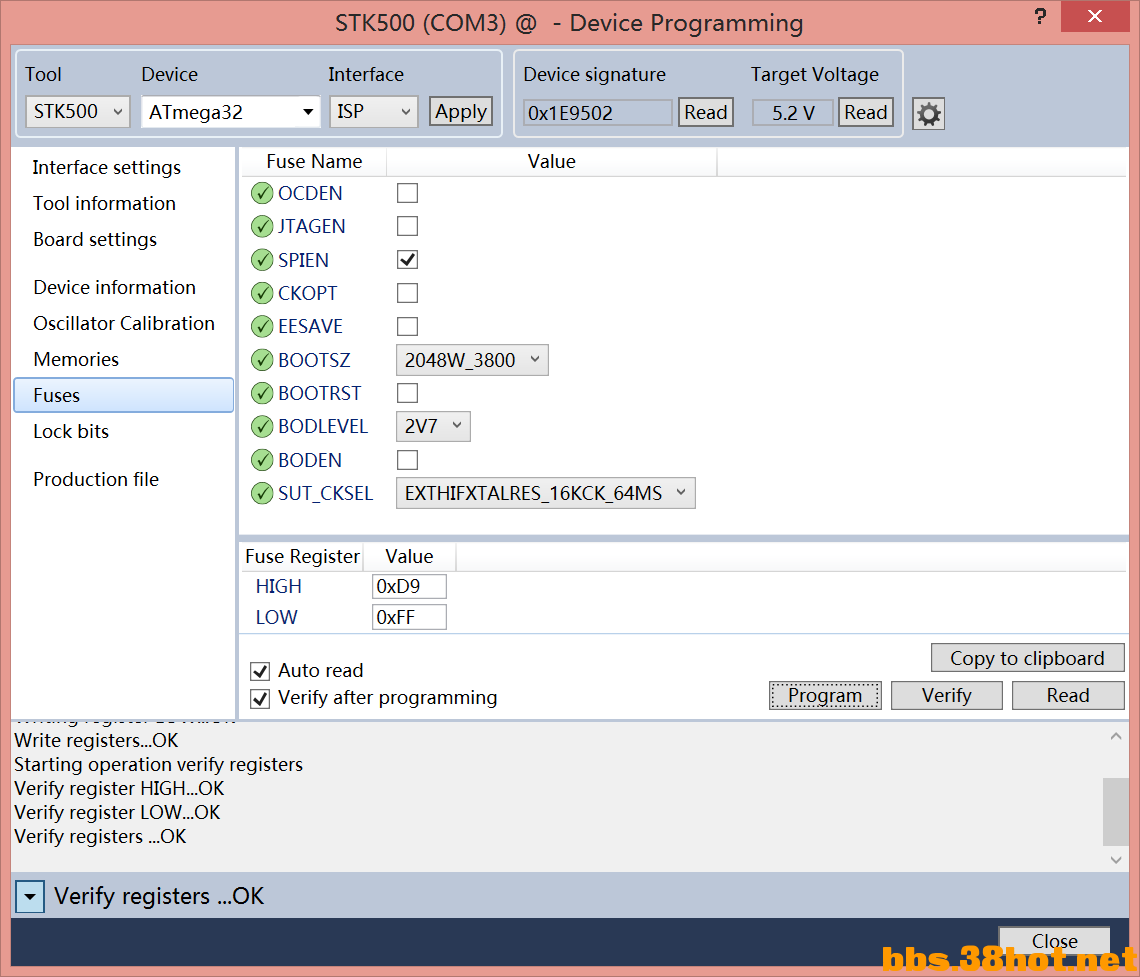
Task: Click the log line 'Write registers...OK'
Action: click(96, 741)
